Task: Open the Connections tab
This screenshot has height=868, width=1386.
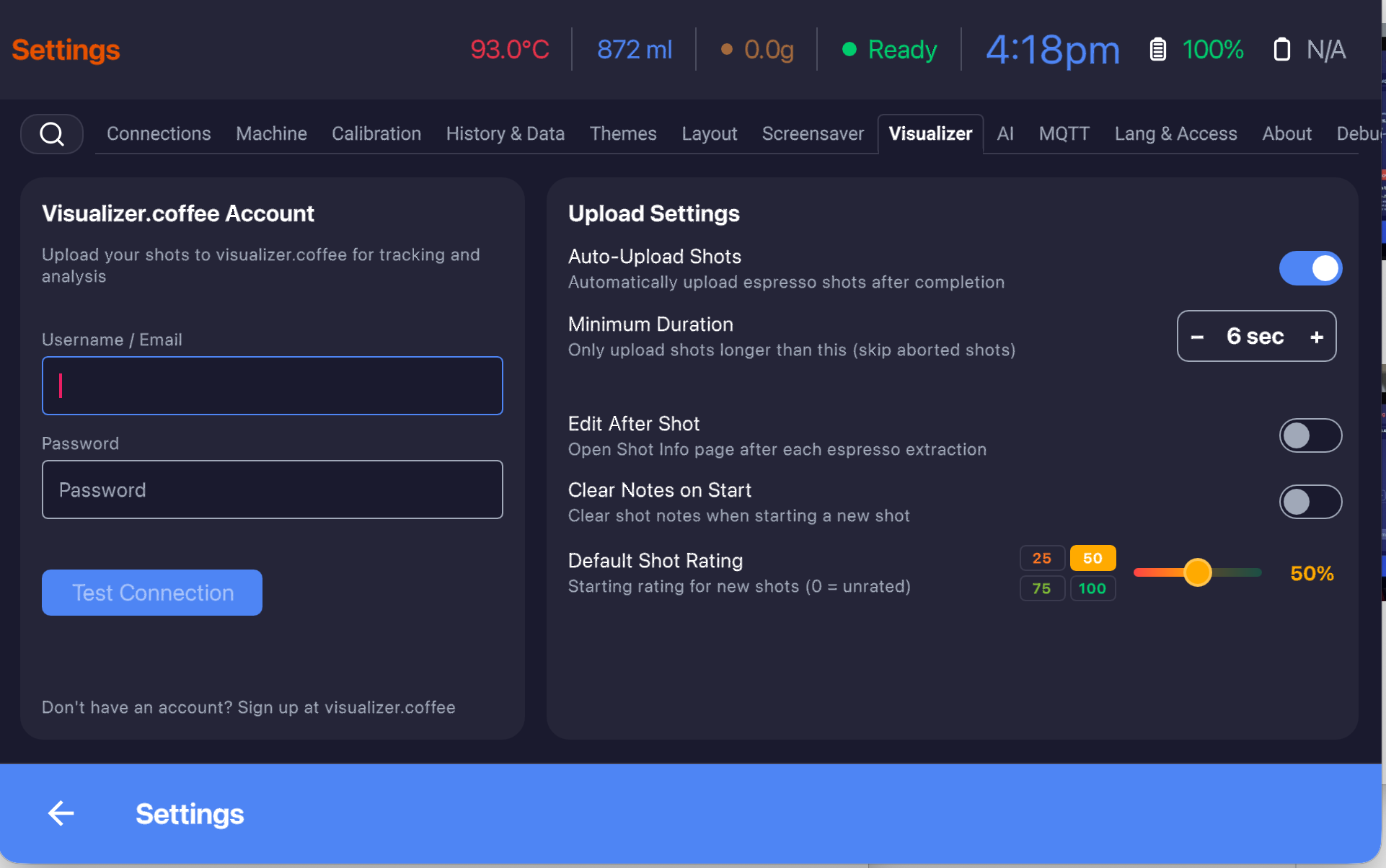Action: tap(159, 134)
